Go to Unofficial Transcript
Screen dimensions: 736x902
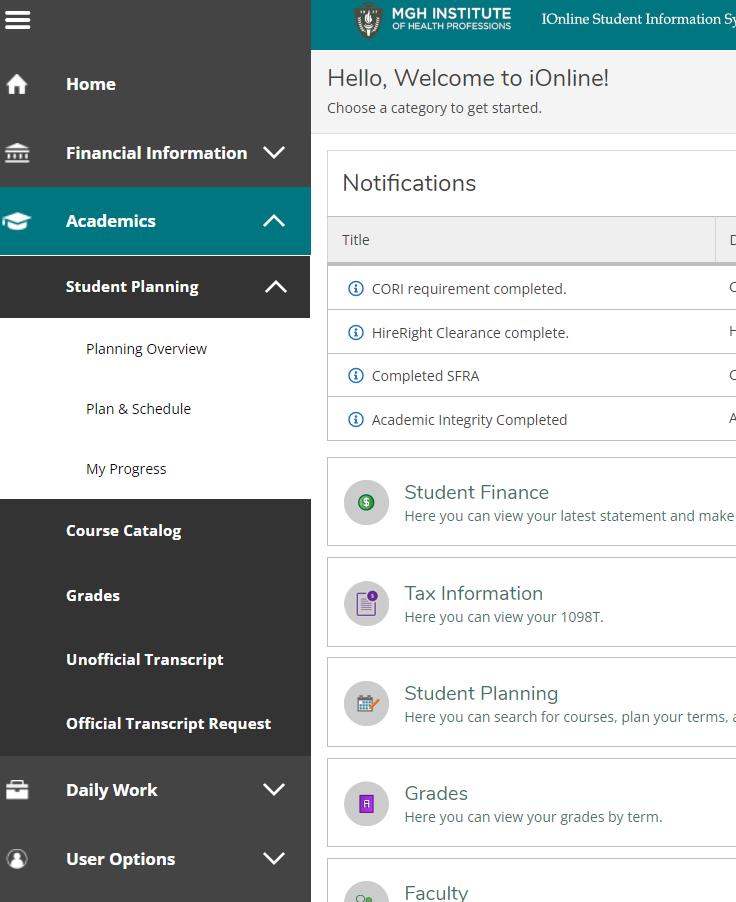tap(144, 660)
